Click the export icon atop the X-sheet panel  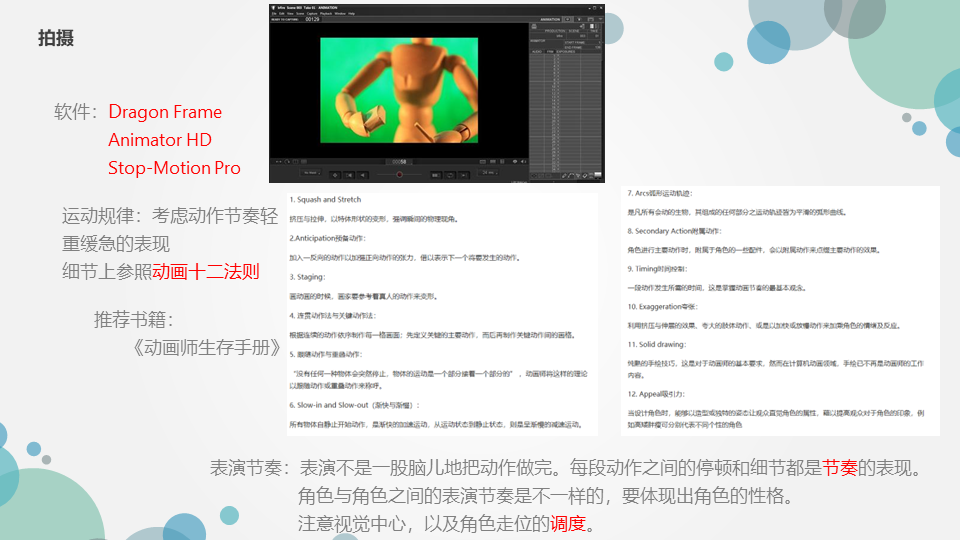click(x=582, y=26)
